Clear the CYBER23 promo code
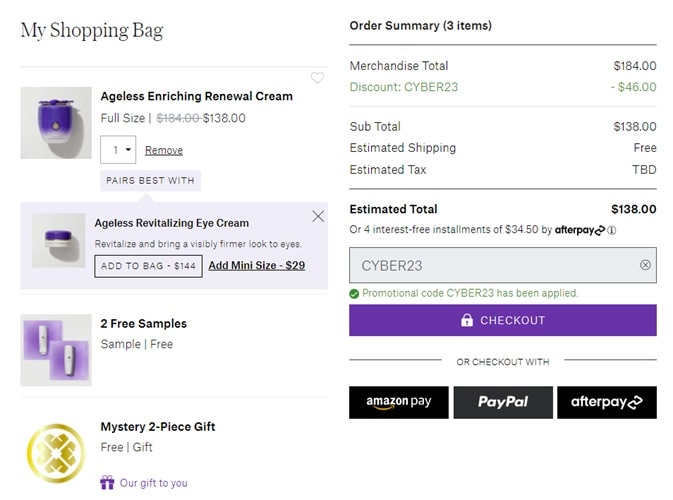673x500 pixels. [x=645, y=265]
